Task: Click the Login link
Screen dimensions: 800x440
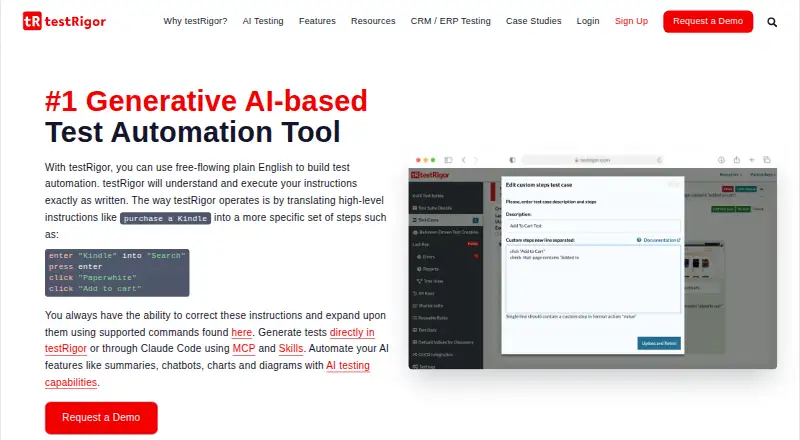Action: point(588,21)
